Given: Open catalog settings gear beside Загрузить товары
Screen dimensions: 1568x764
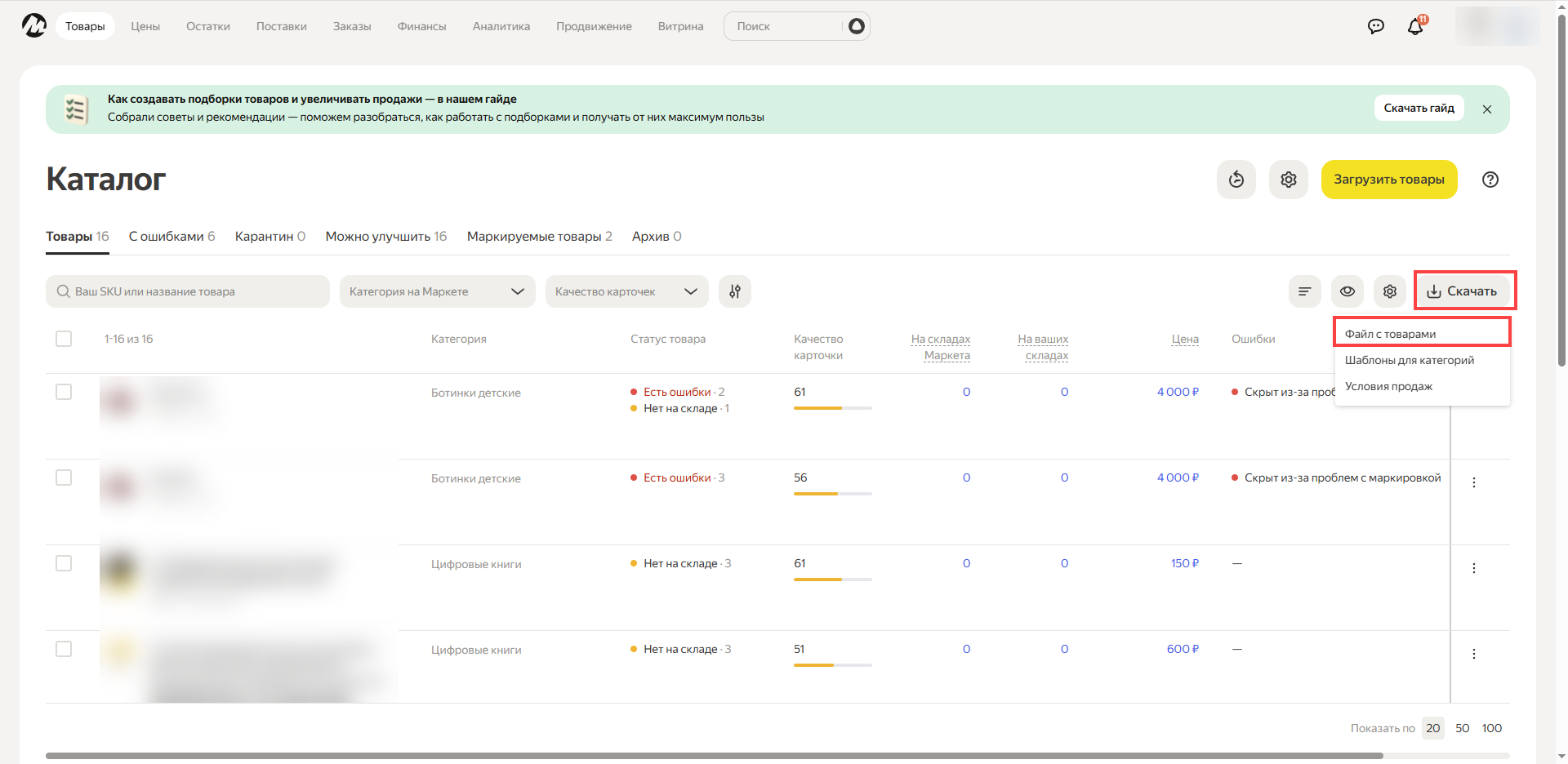Looking at the screenshot, I should click(x=1288, y=180).
